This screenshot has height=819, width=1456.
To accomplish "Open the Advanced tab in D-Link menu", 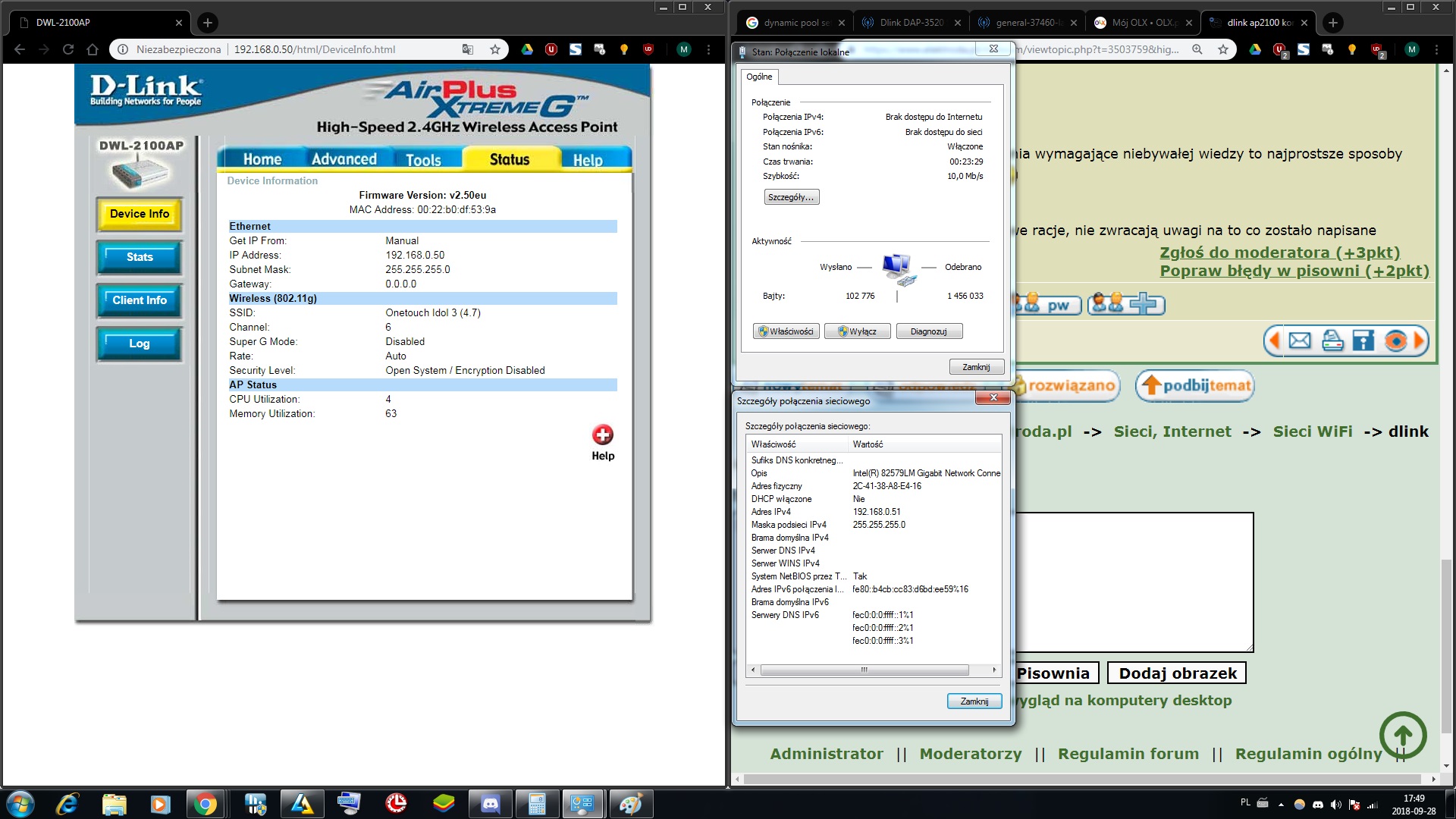I will point(344,159).
